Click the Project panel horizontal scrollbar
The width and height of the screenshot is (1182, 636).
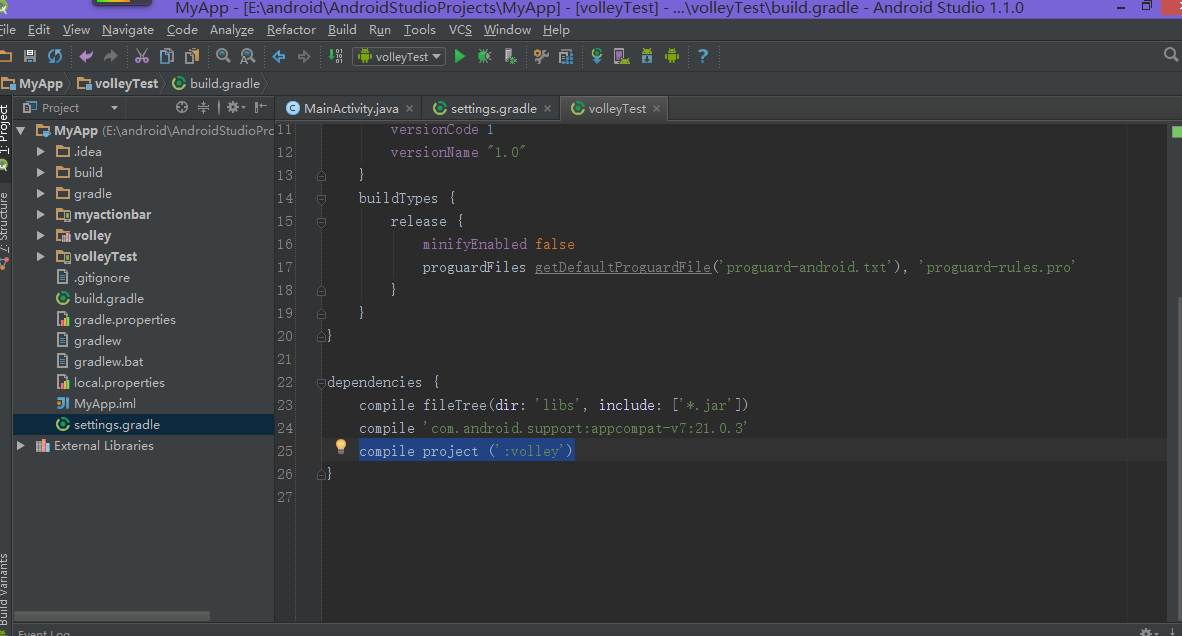[x=112, y=616]
